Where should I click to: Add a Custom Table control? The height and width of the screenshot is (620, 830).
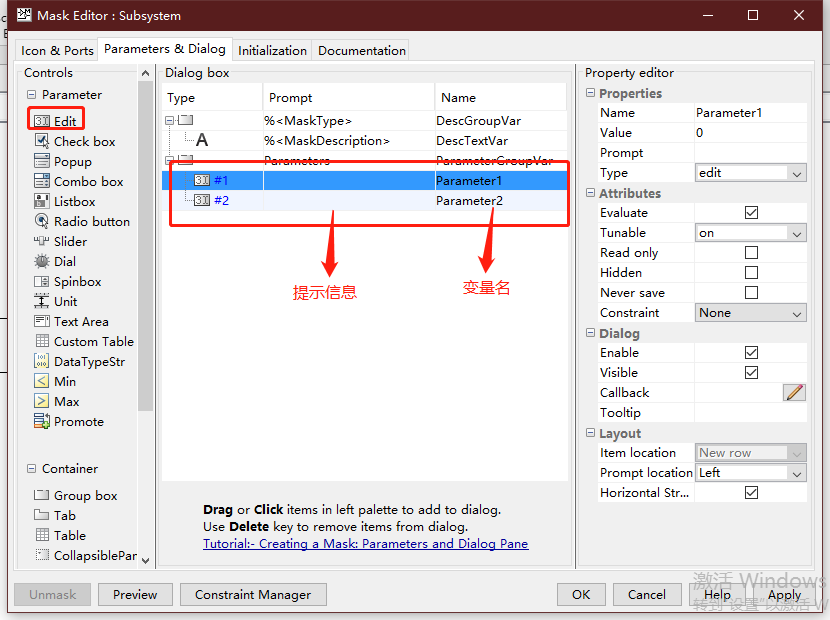84,342
